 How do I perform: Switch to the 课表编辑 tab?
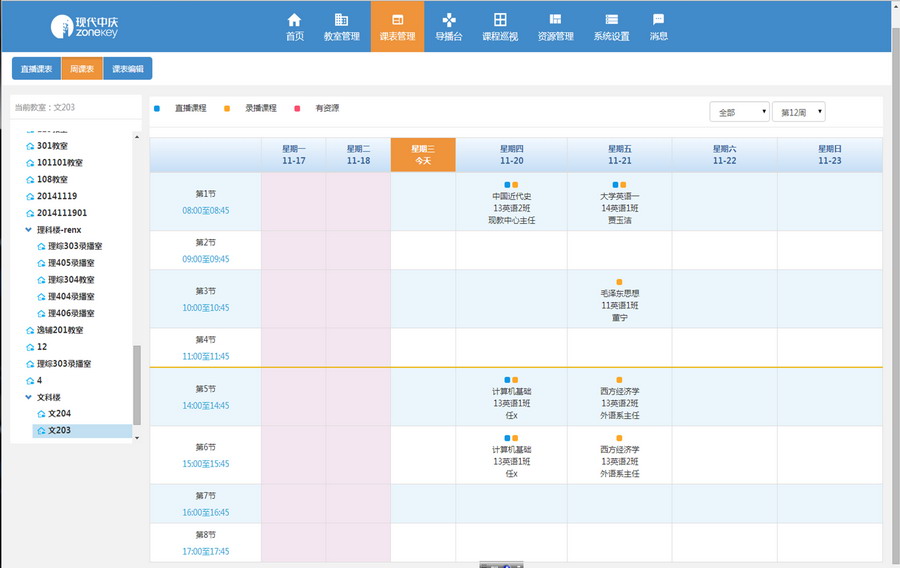click(x=128, y=69)
